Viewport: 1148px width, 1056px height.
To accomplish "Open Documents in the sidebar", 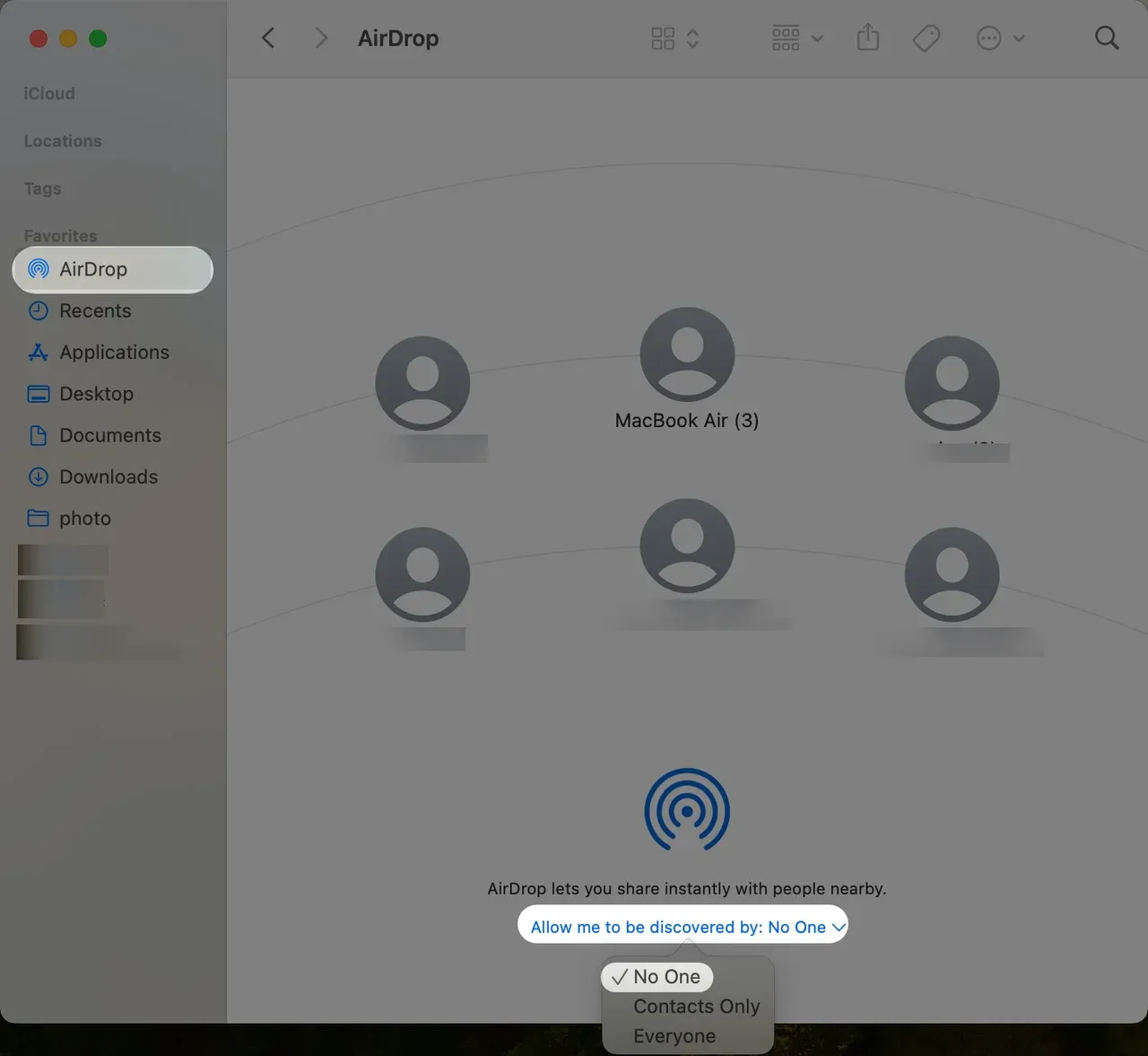I will (x=113, y=435).
